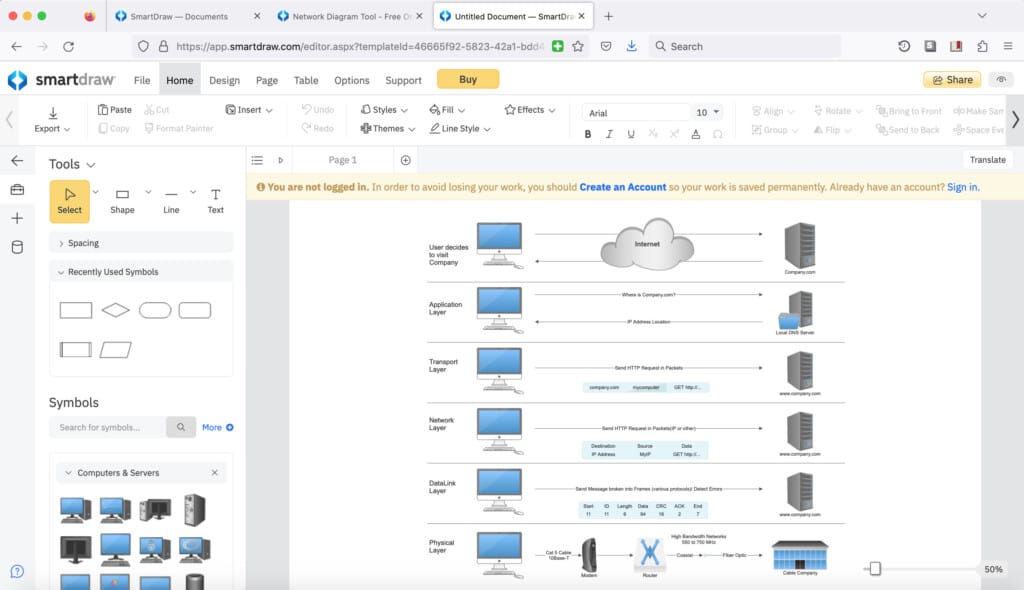Open the help question mark icon
This screenshot has height=590, width=1024.
click(17, 572)
